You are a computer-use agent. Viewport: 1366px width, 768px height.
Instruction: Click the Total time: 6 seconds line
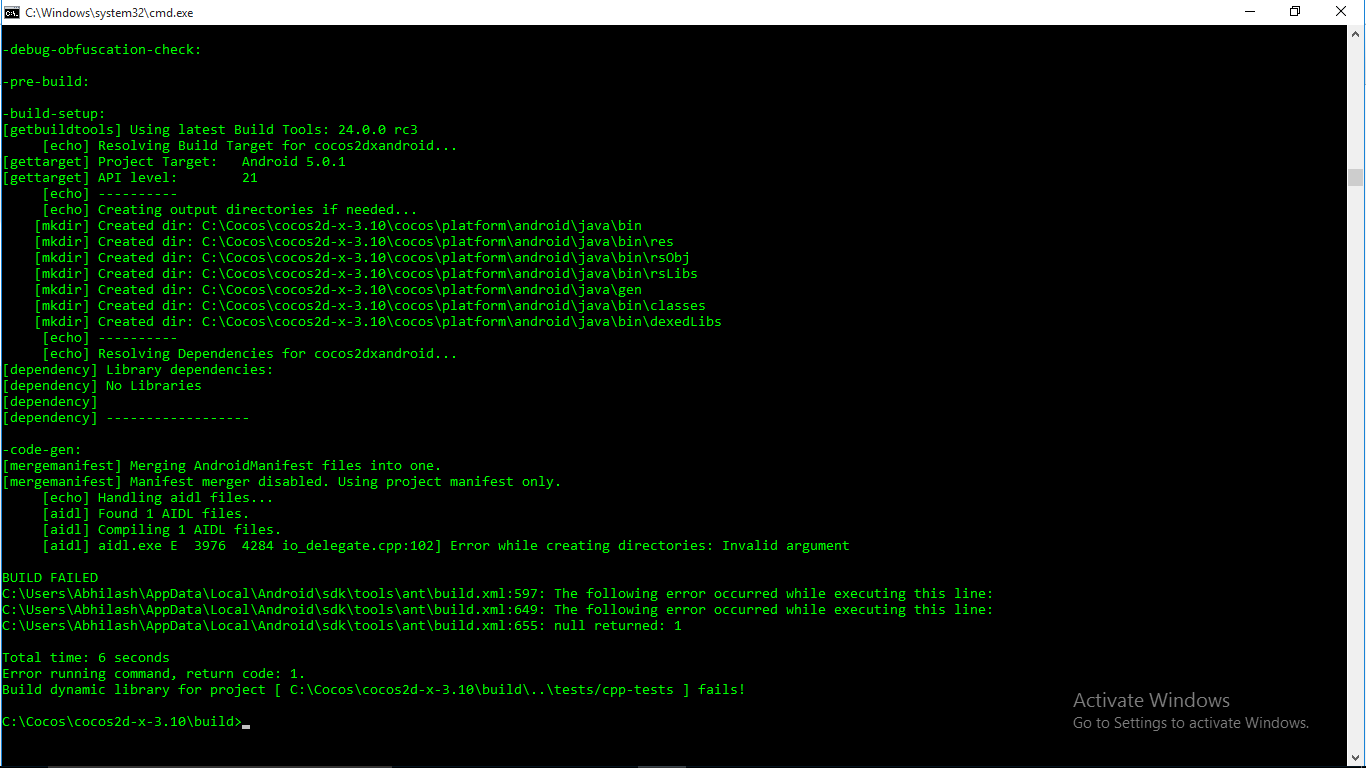(86, 658)
